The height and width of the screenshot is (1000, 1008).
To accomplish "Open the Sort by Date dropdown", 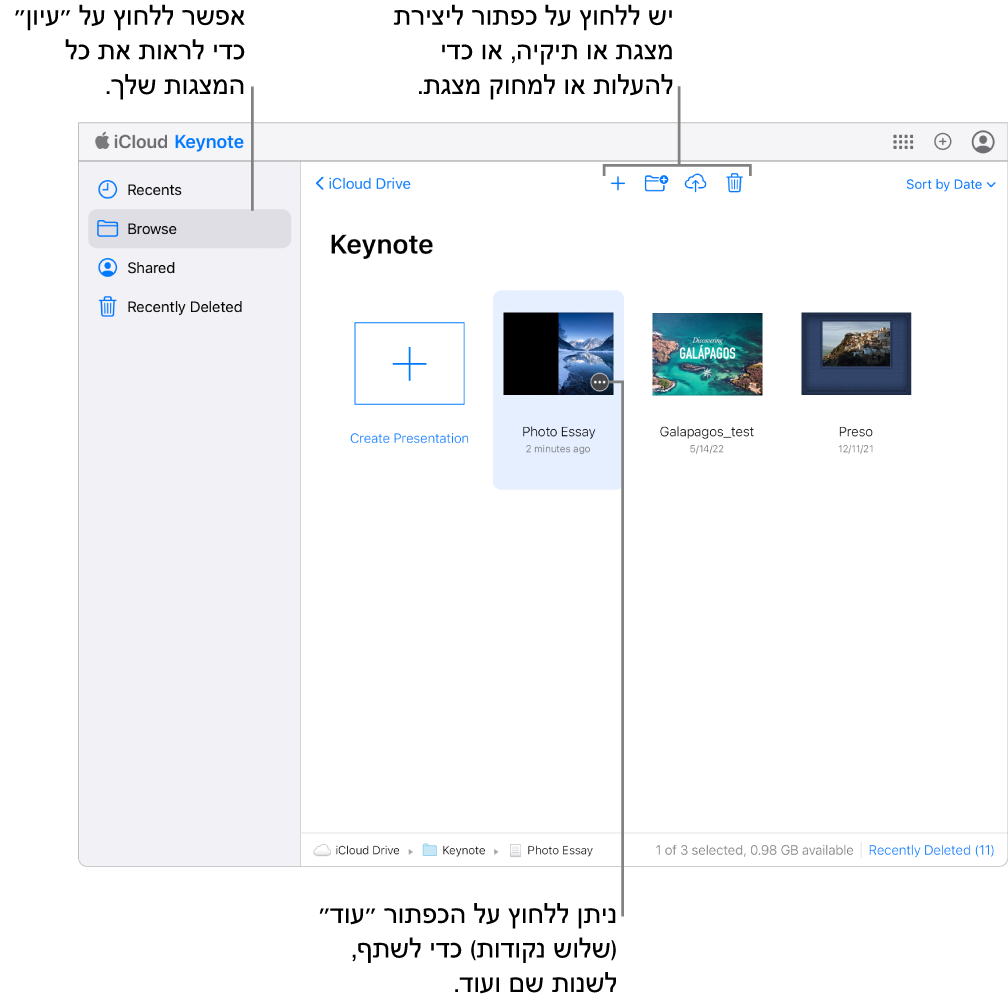I will (x=950, y=184).
